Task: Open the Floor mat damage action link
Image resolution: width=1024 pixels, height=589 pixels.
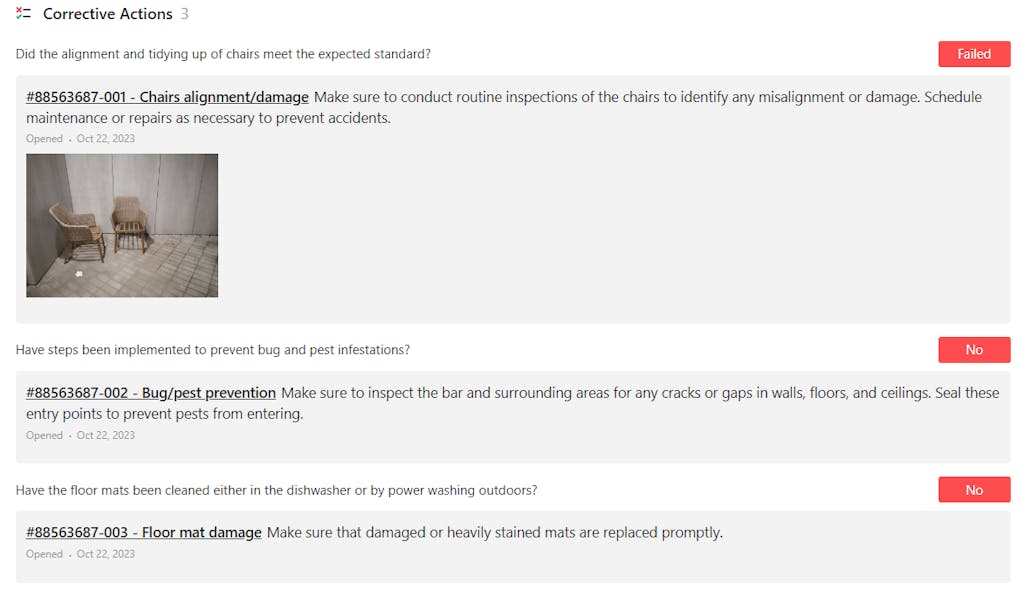Action: (144, 532)
